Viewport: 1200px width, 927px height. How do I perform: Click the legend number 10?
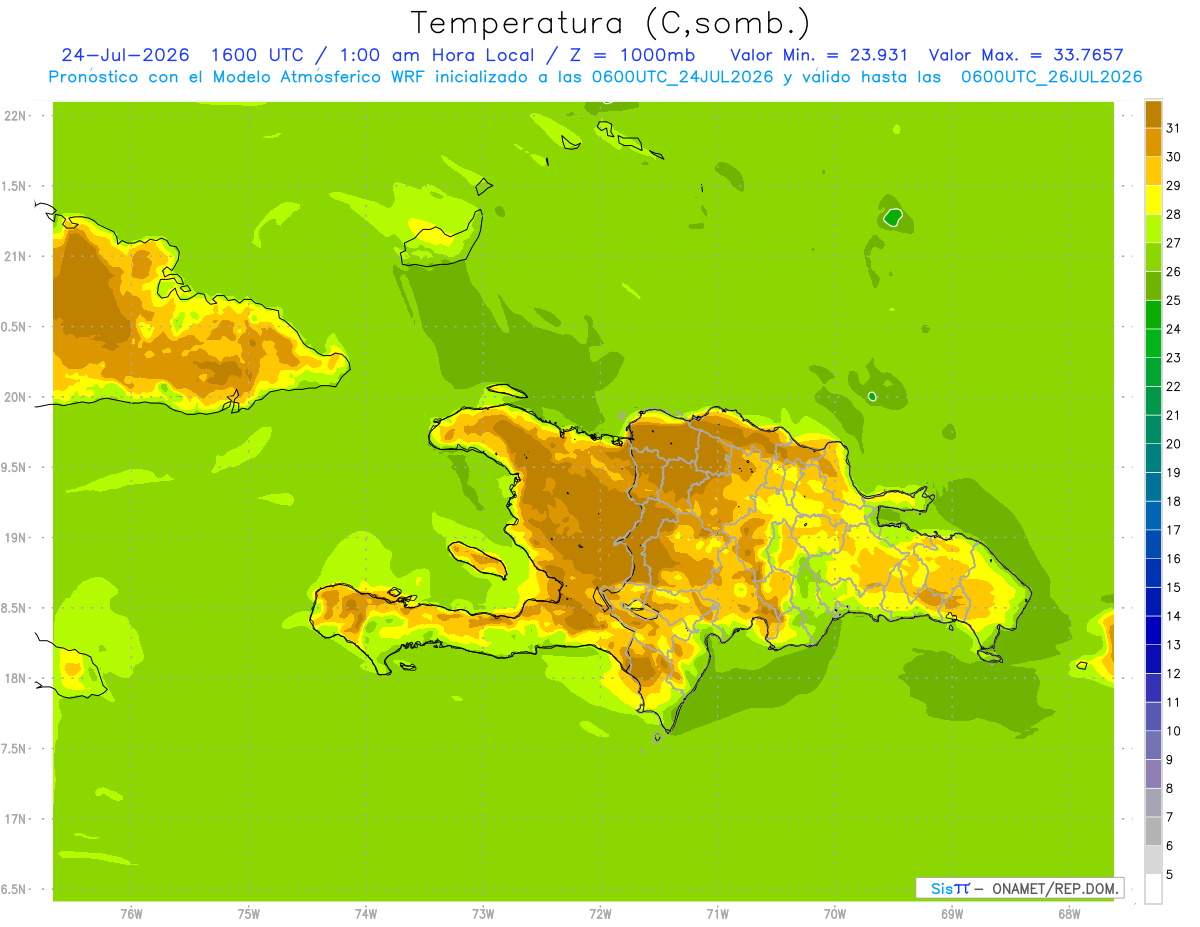click(1174, 731)
